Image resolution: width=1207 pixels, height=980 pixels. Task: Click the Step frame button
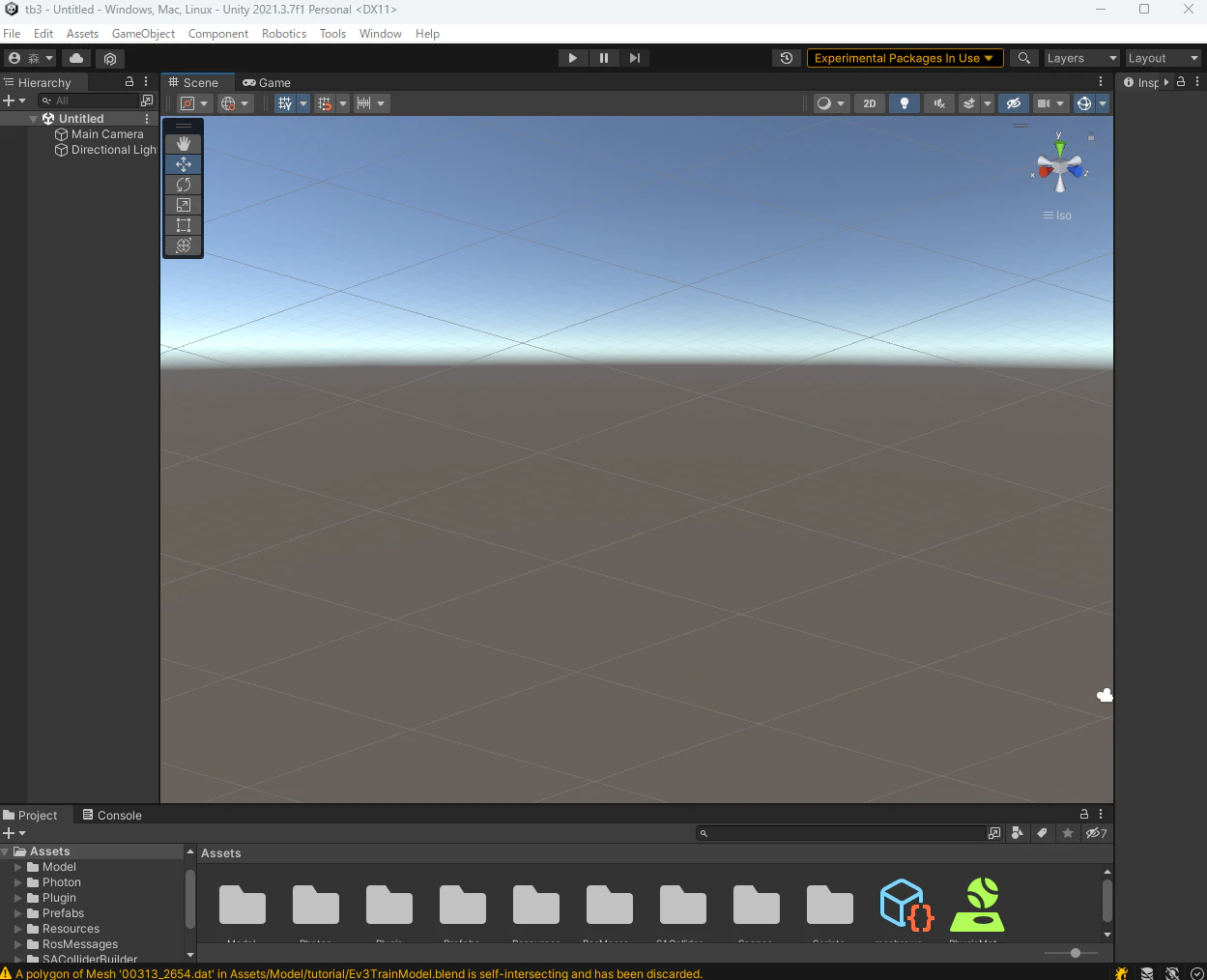(x=635, y=58)
